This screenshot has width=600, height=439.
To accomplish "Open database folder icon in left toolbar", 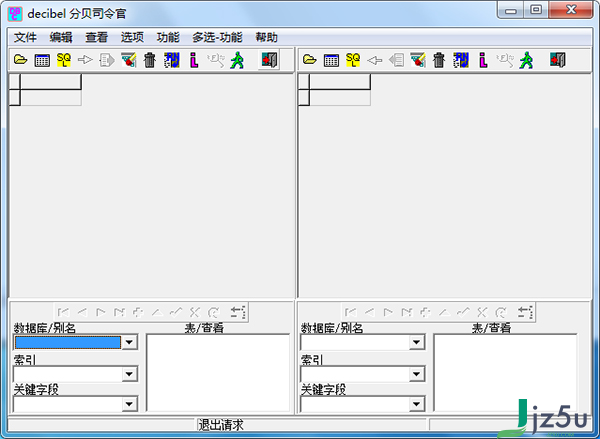I will pos(21,60).
